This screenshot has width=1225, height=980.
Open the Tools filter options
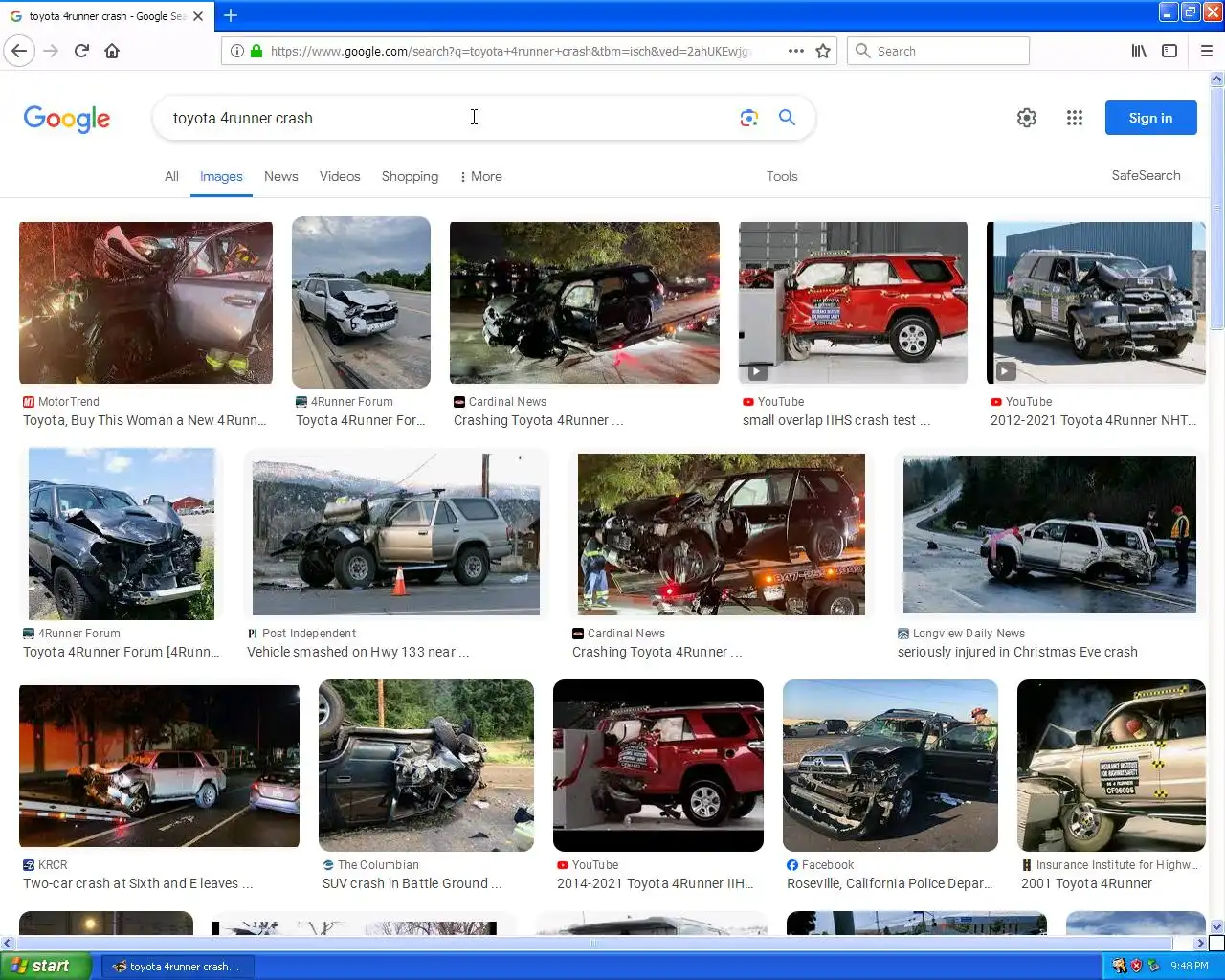click(x=782, y=176)
